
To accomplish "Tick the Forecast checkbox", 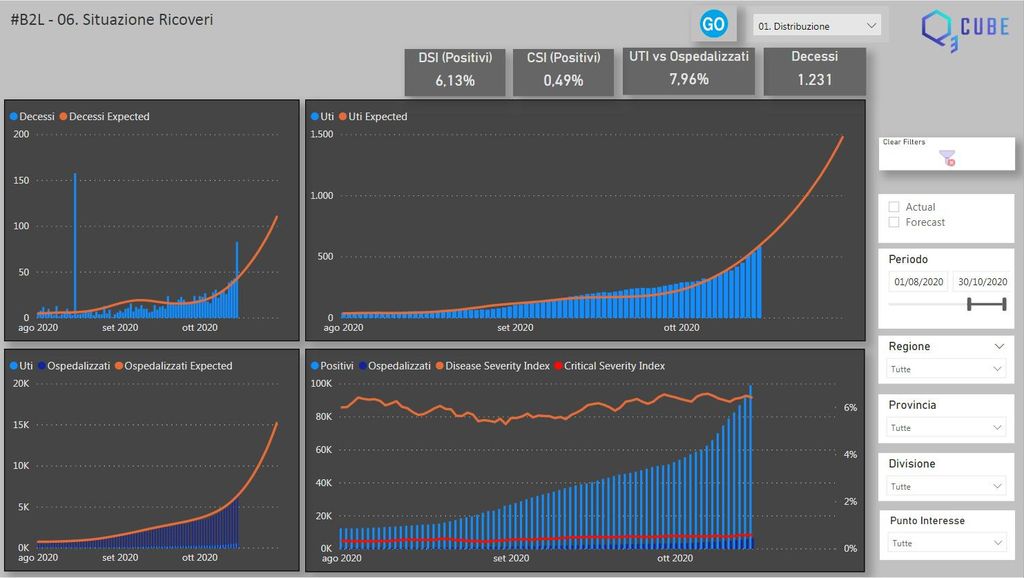I will point(894,222).
